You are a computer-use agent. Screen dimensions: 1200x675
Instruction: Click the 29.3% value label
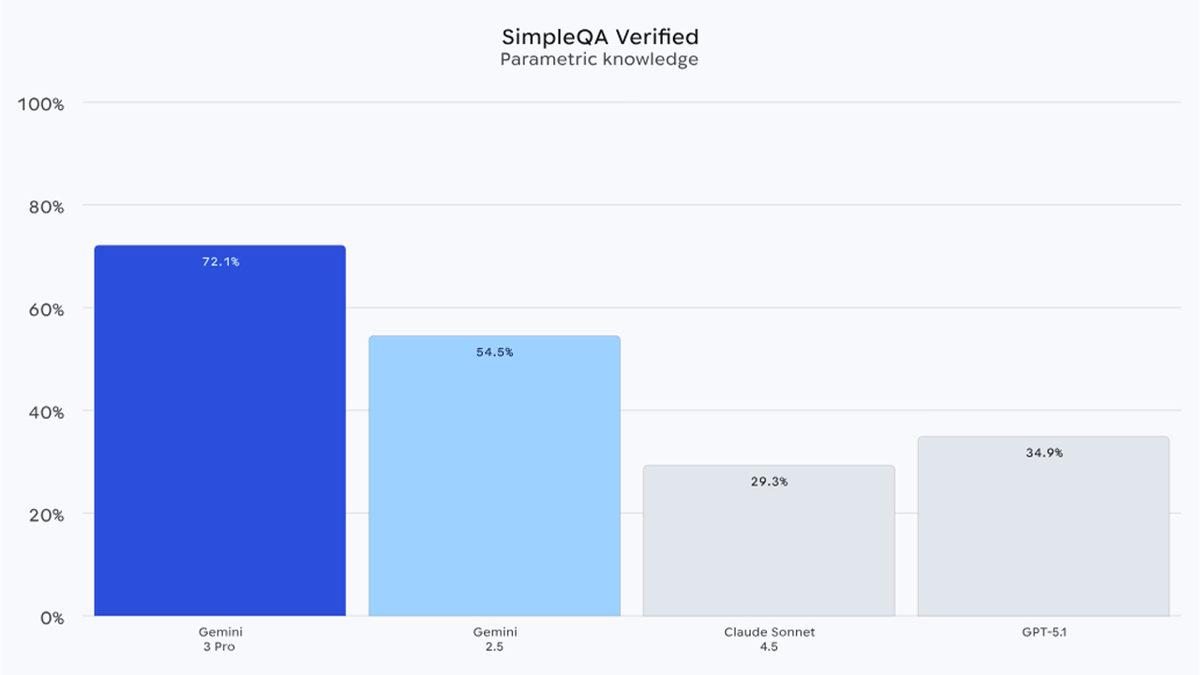pyautogui.click(x=768, y=481)
